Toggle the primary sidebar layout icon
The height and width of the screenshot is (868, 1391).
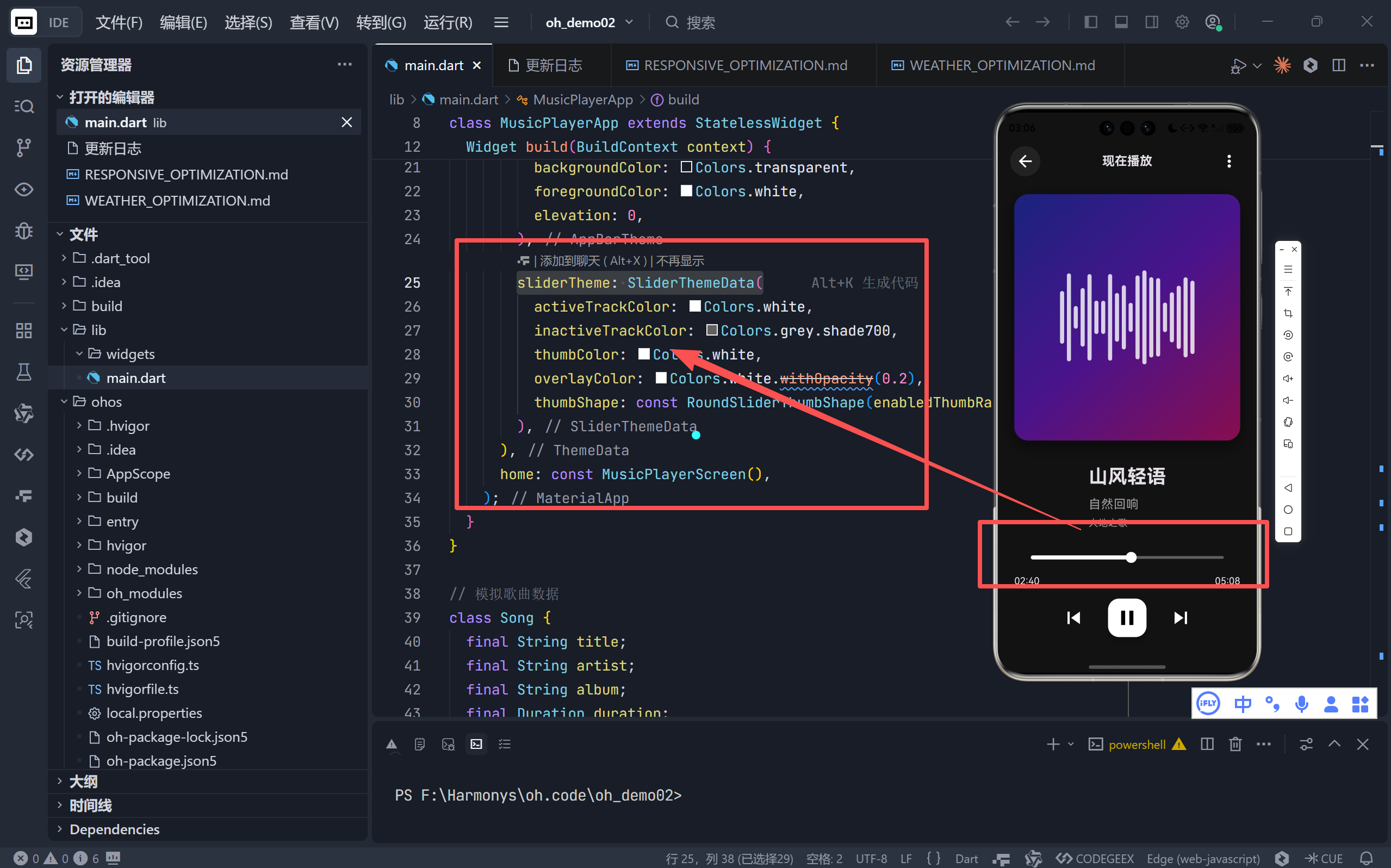pos(1090,22)
